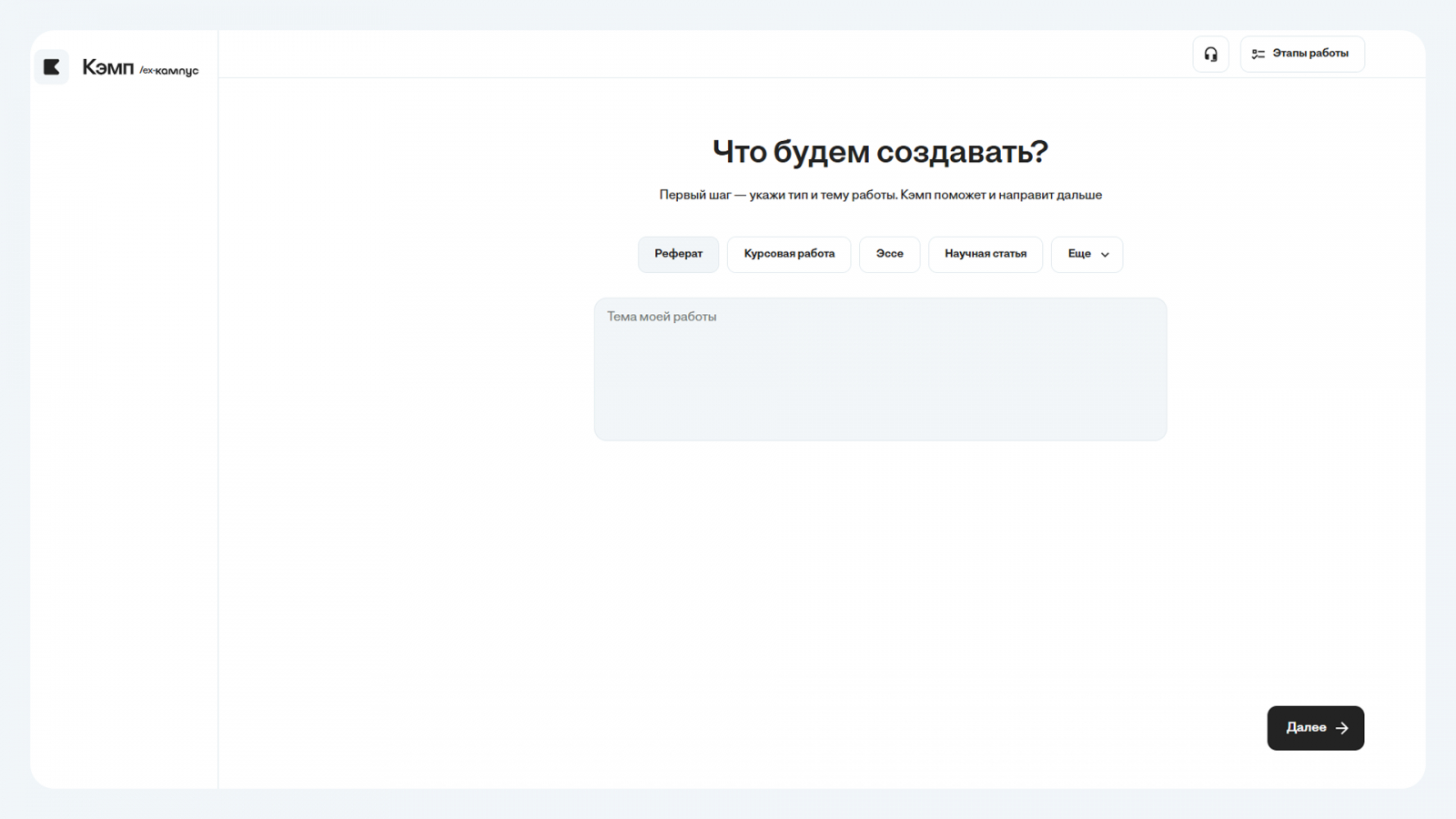1456x819 pixels.
Task: Click the heading Что будем создавать?
Action: 880,151
